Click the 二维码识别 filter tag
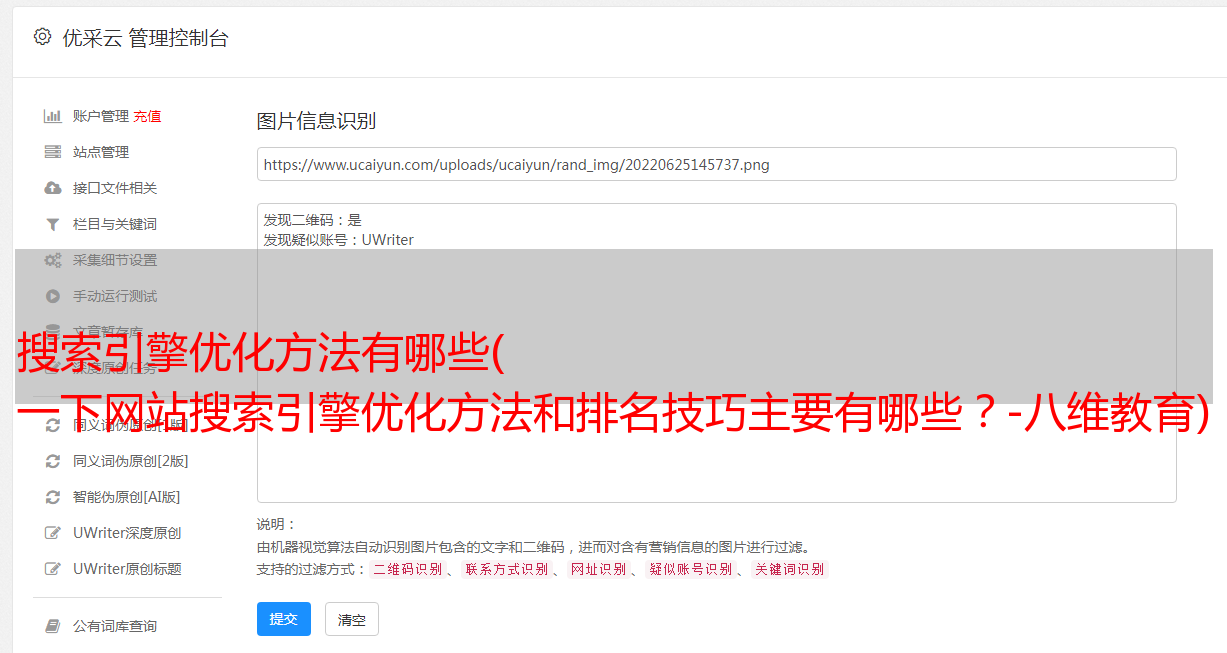This screenshot has height=653, width=1227. tap(407, 569)
